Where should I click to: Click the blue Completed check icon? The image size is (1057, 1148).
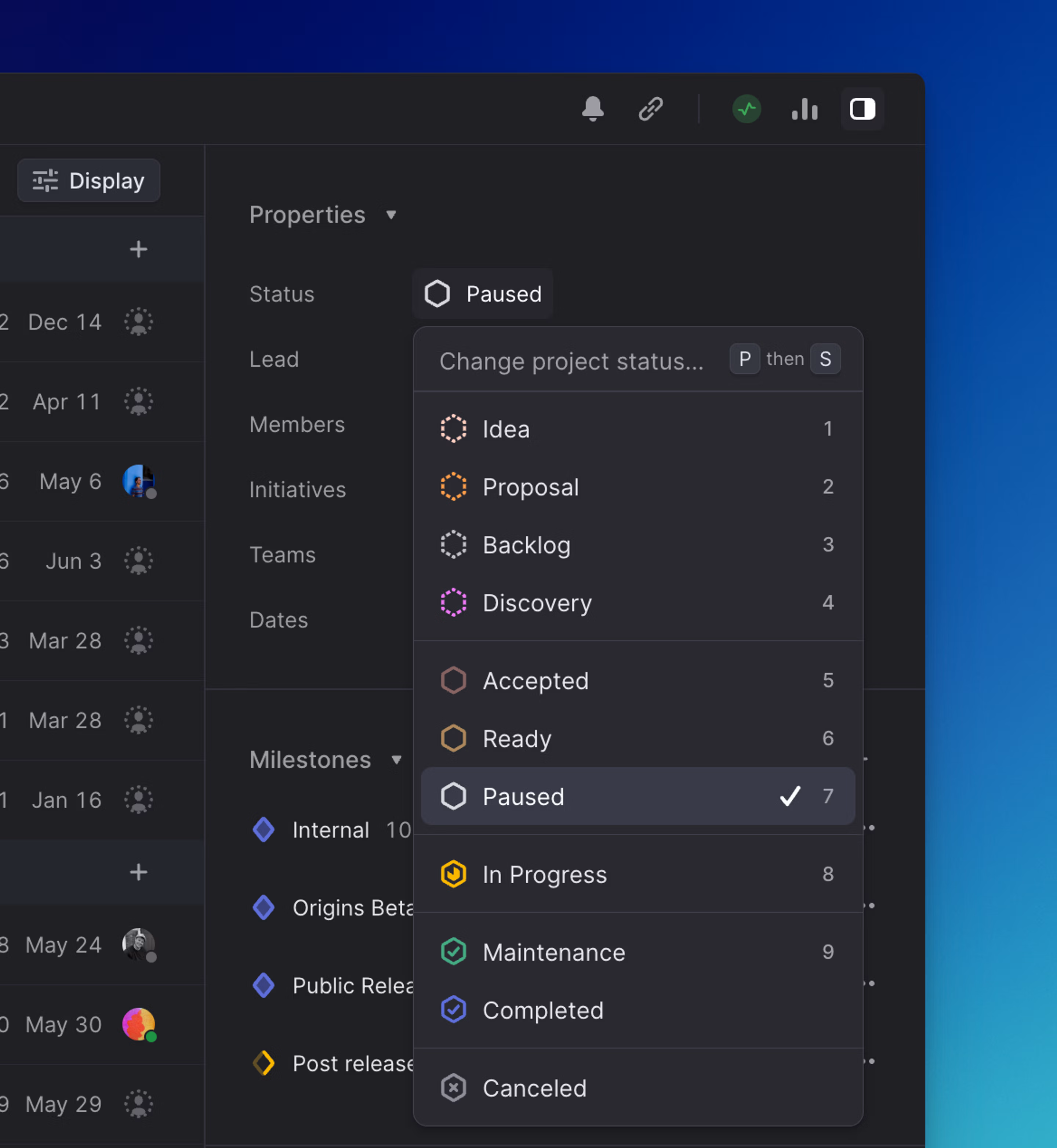tap(453, 1010)
